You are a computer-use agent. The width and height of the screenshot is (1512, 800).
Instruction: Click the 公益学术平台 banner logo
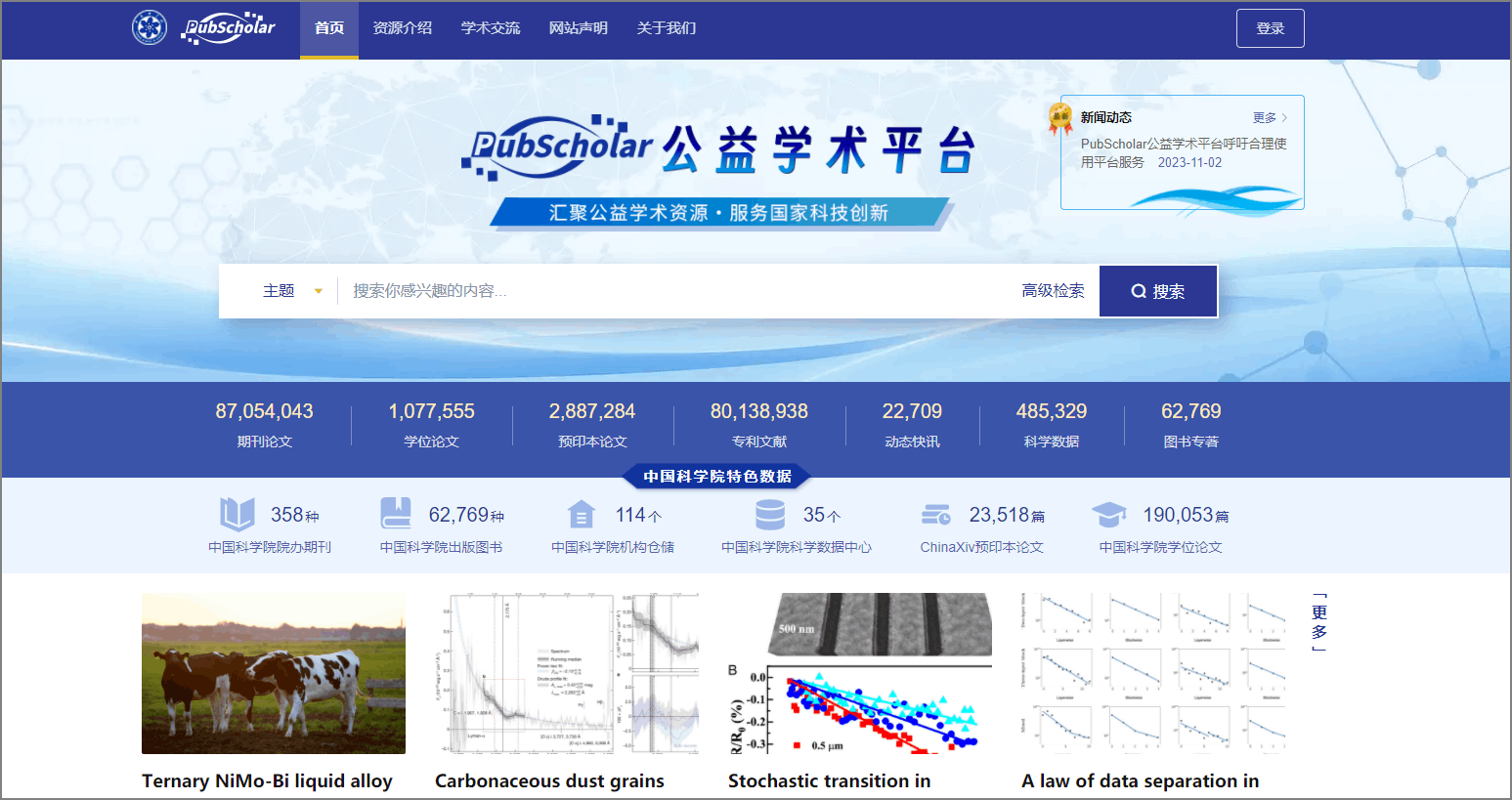point(718,149)
